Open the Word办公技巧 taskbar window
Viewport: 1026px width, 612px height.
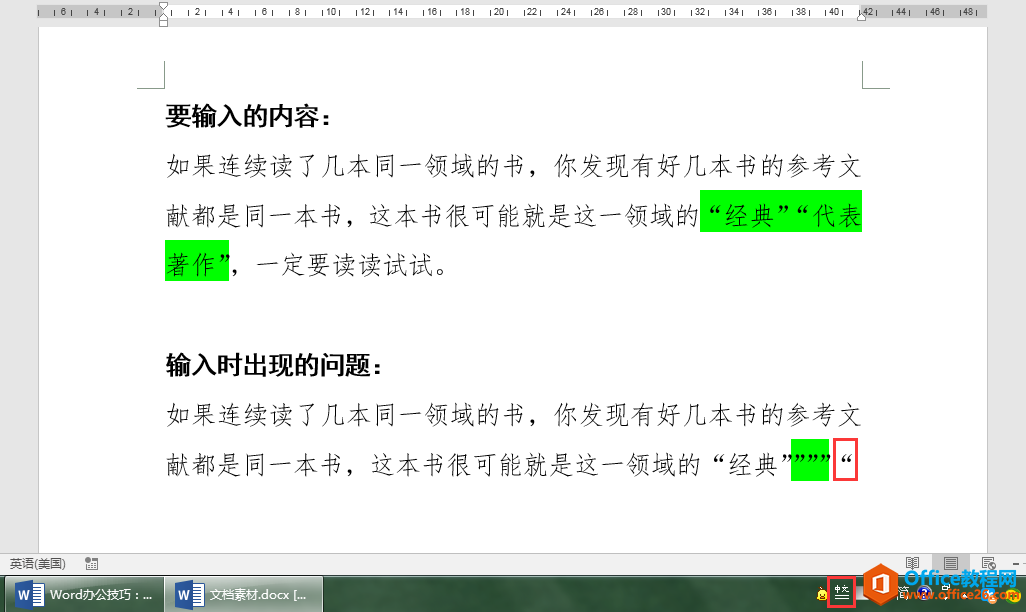tap(84, 594)
